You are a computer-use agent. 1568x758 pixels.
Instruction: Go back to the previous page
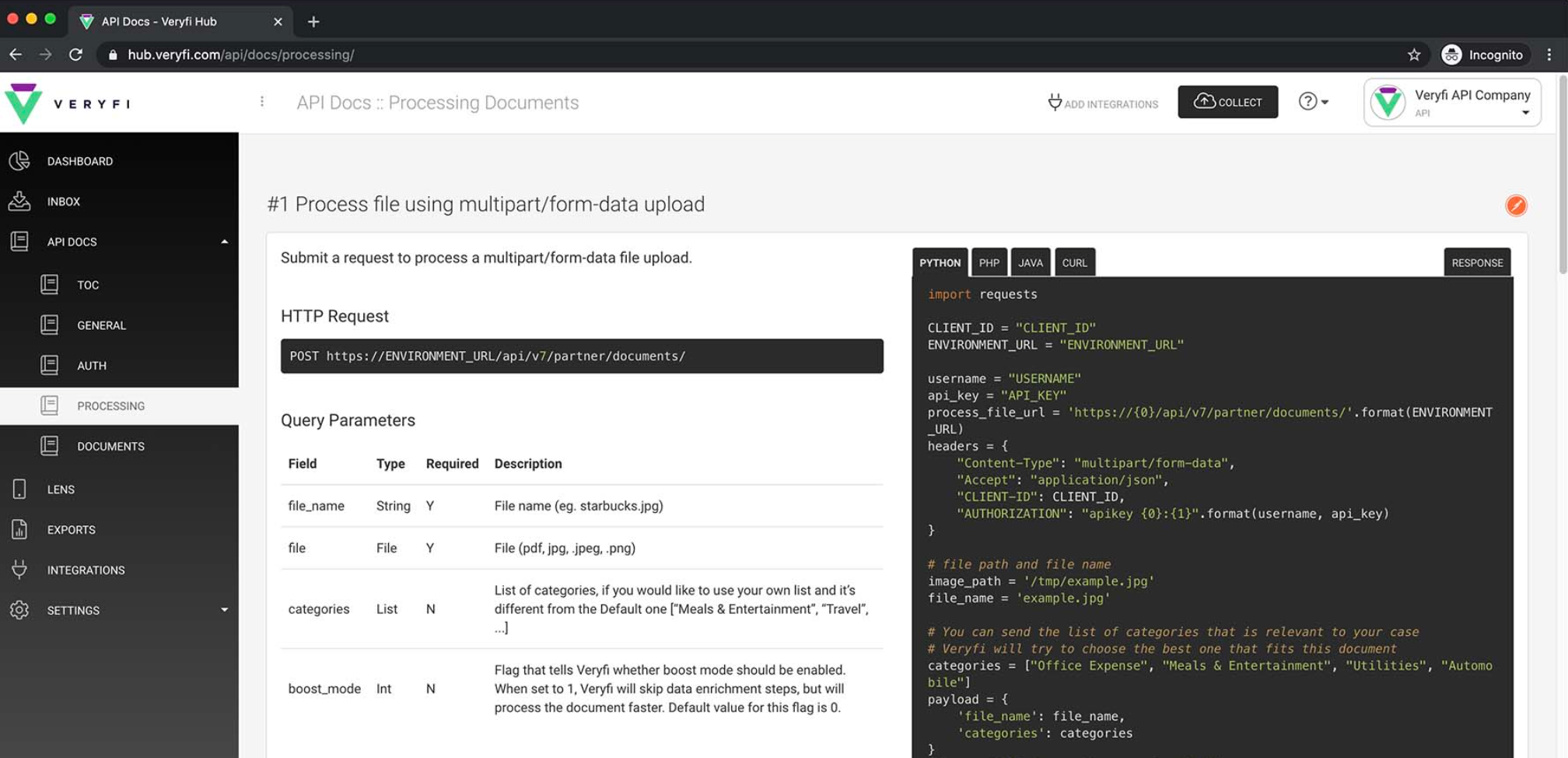(16, 54)
